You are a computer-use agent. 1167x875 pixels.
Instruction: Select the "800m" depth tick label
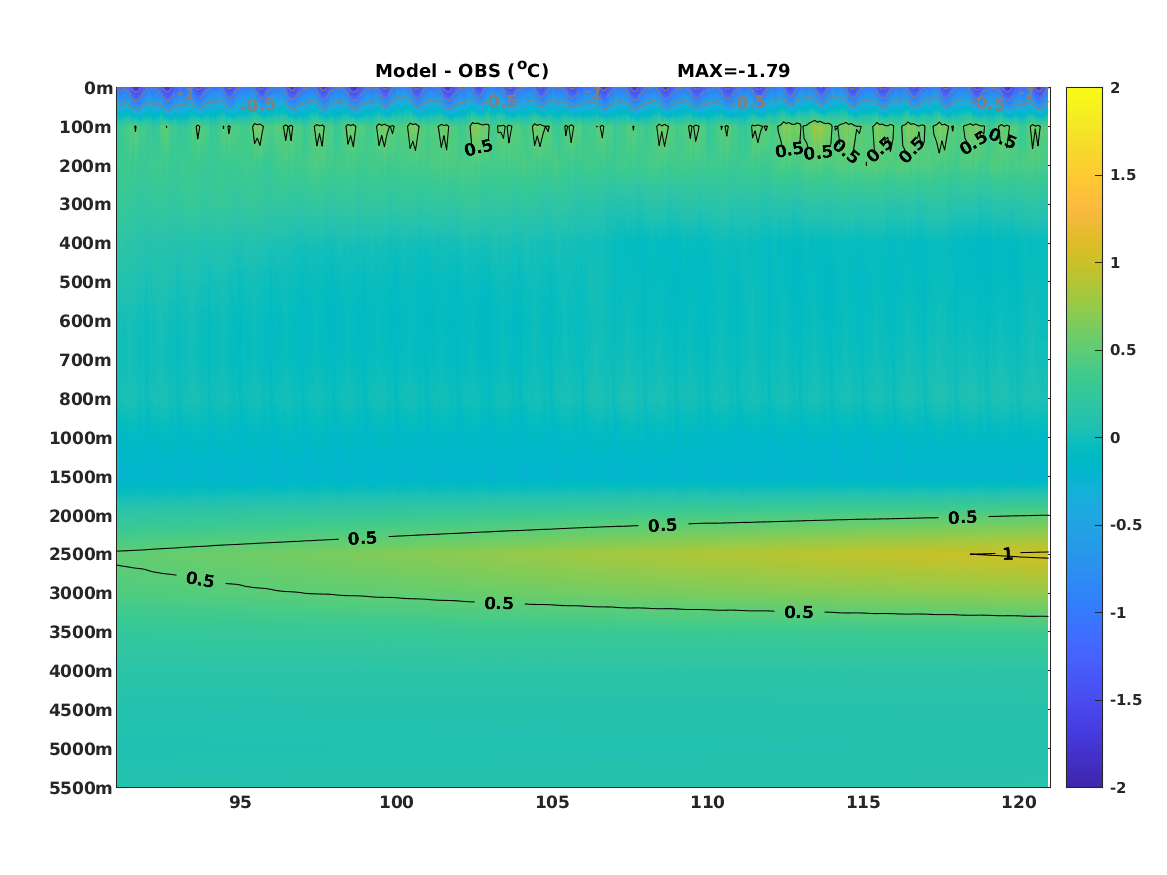click(x=86, y=399)
